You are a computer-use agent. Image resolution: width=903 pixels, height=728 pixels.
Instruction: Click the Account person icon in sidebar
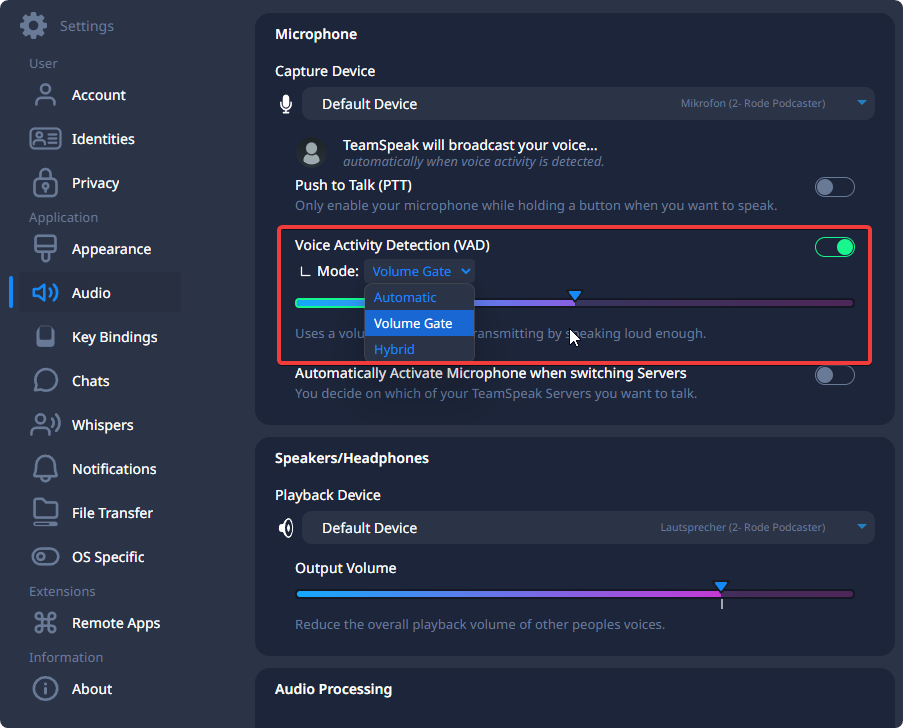click(x=45, y=95)
